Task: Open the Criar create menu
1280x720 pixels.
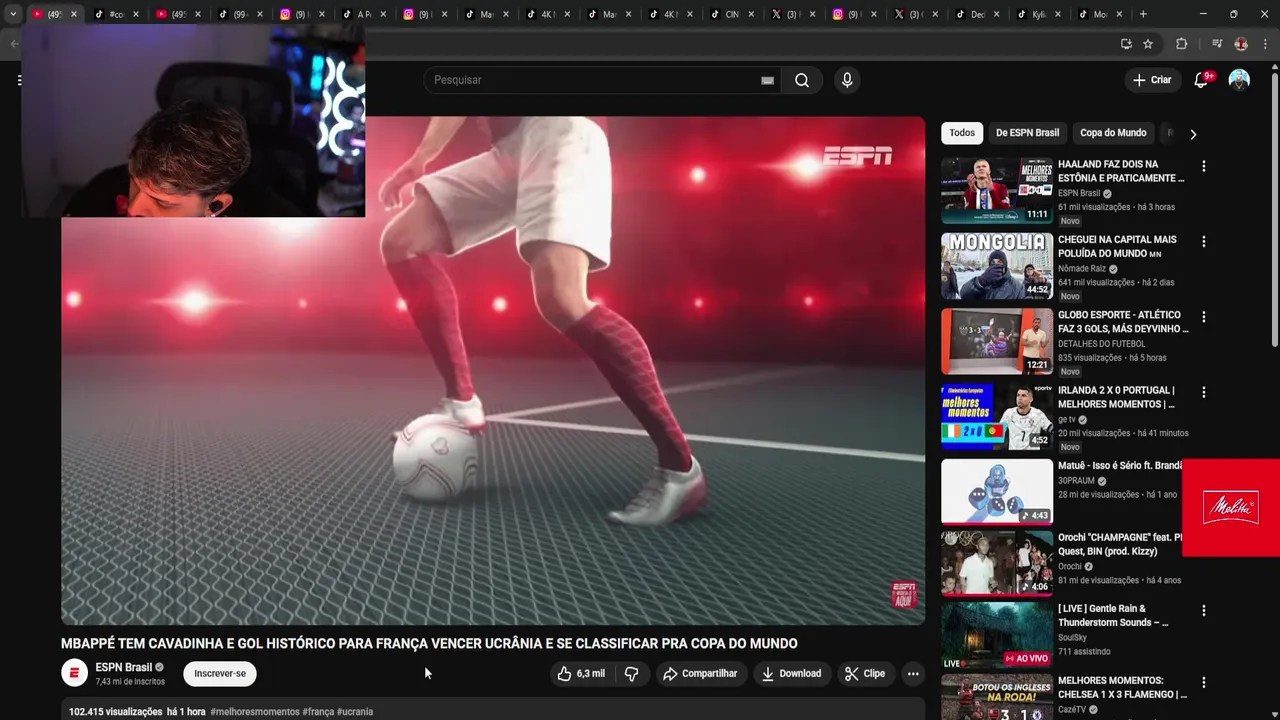Action: click(x=1152, y=80)
